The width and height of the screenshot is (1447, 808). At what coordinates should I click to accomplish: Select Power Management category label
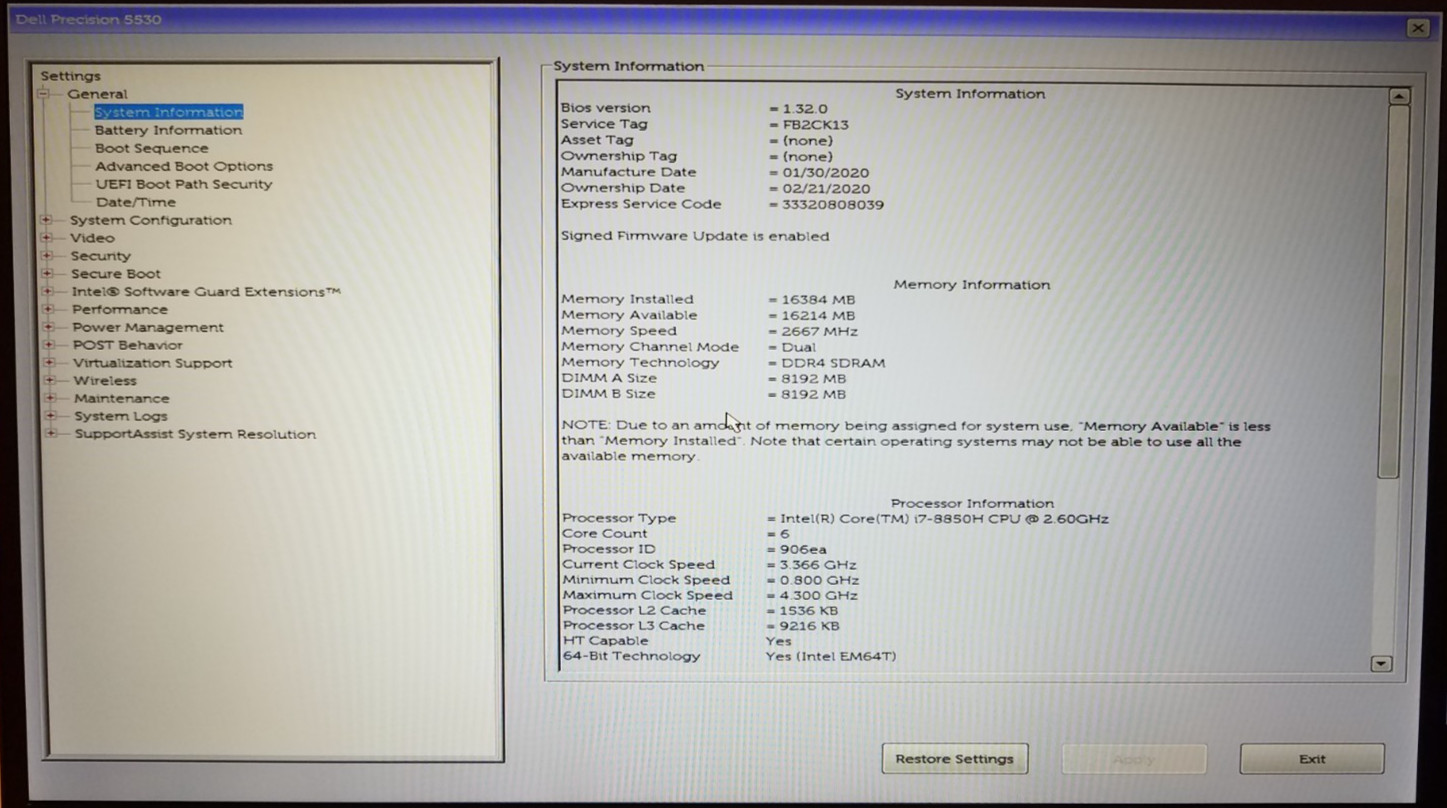[x=148, y=327]
